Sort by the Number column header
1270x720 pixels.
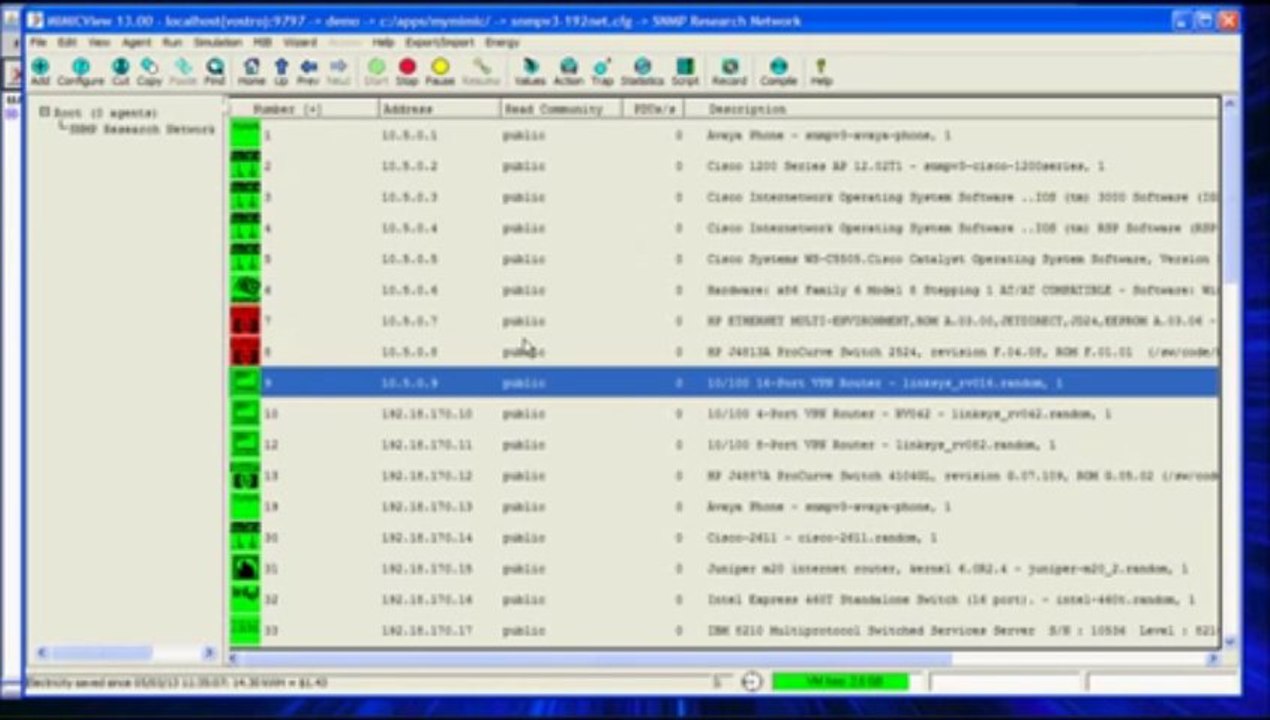point(304,108)
